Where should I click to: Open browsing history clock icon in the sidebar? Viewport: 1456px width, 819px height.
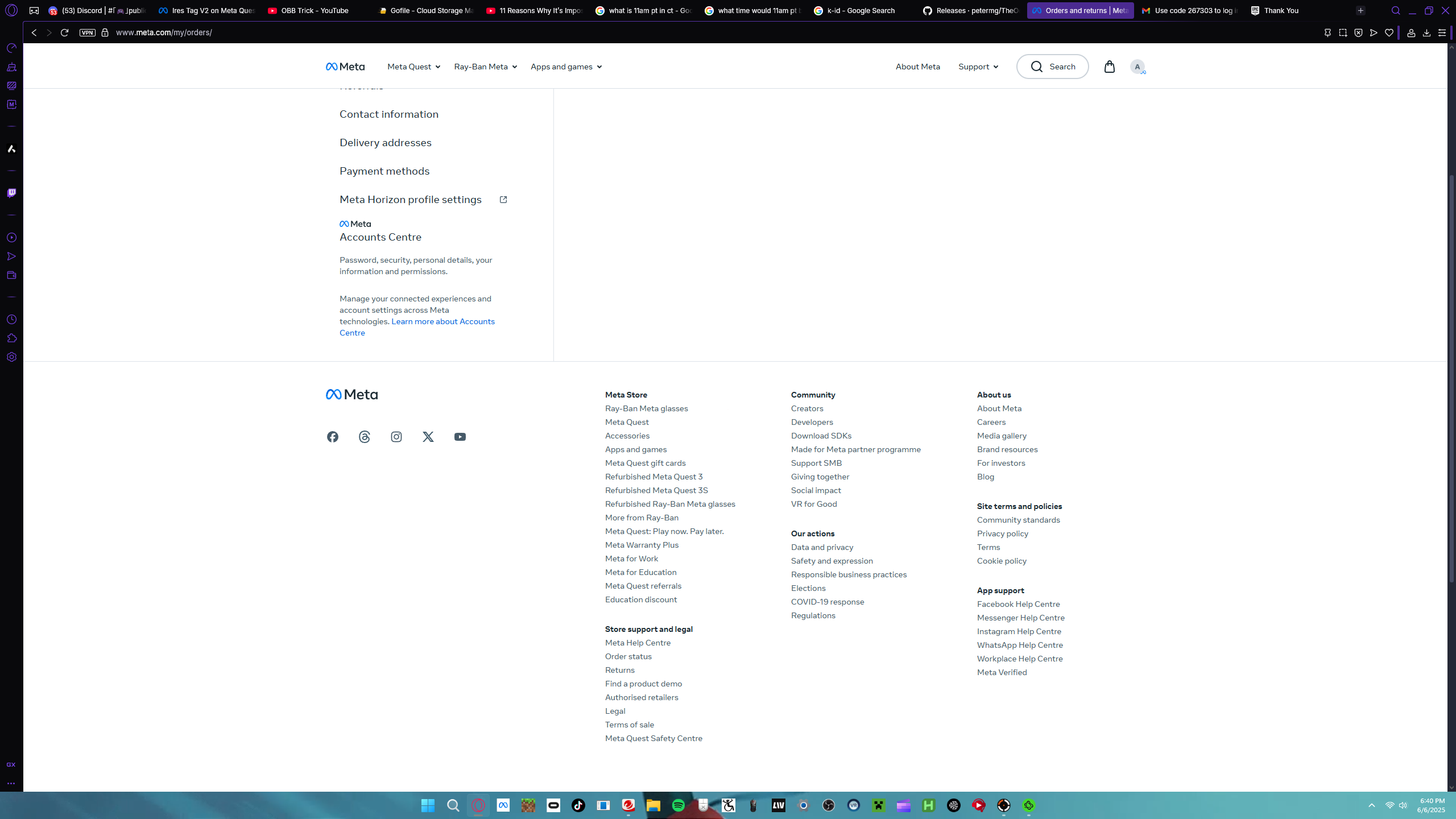click(11, 320)
